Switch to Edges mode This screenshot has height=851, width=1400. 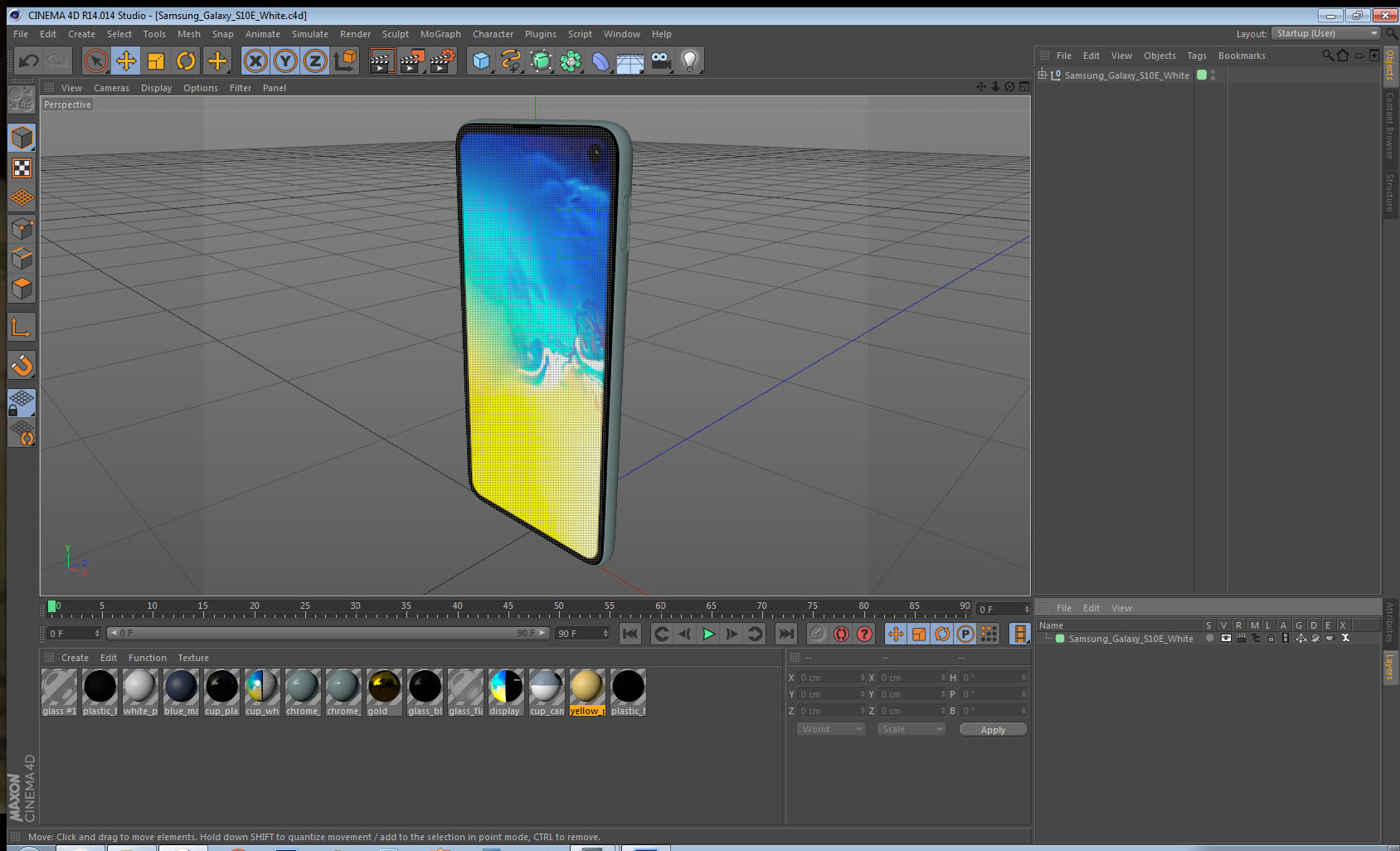point(22,258)
